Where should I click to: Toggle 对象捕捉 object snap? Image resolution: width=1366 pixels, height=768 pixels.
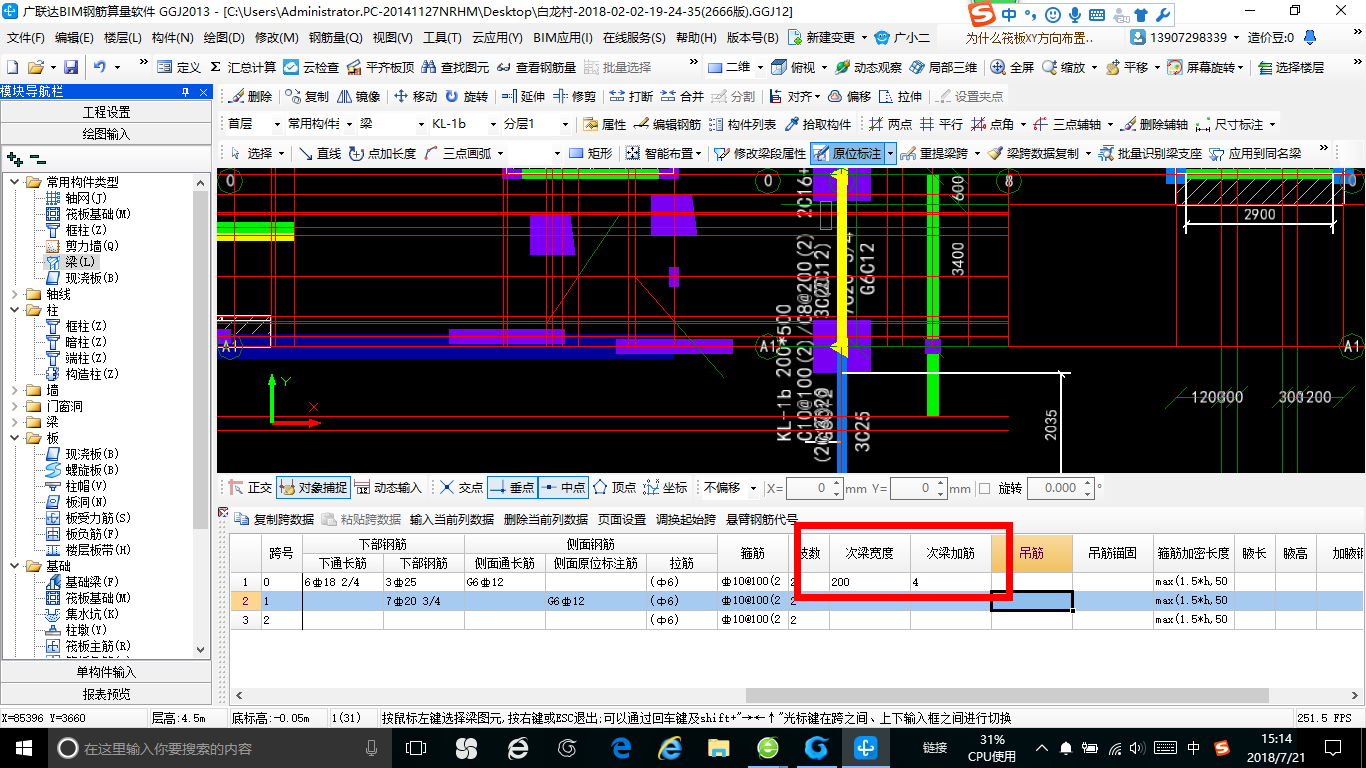click(313, 487)
